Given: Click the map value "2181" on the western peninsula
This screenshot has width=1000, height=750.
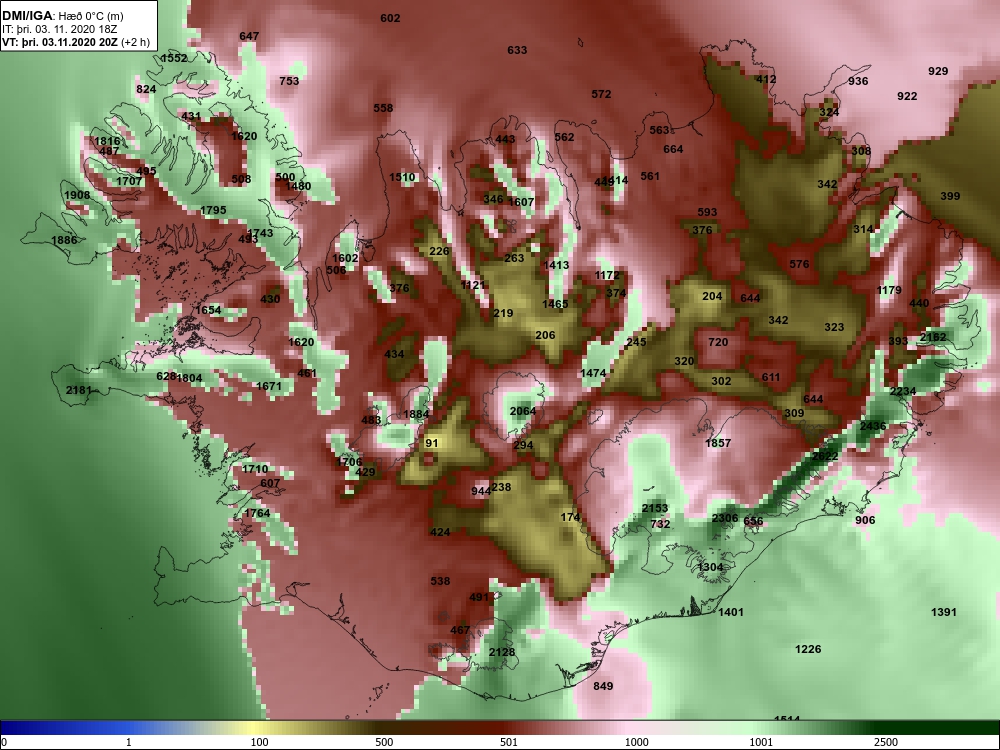Looking at the screenshot, I should [79, 390].
